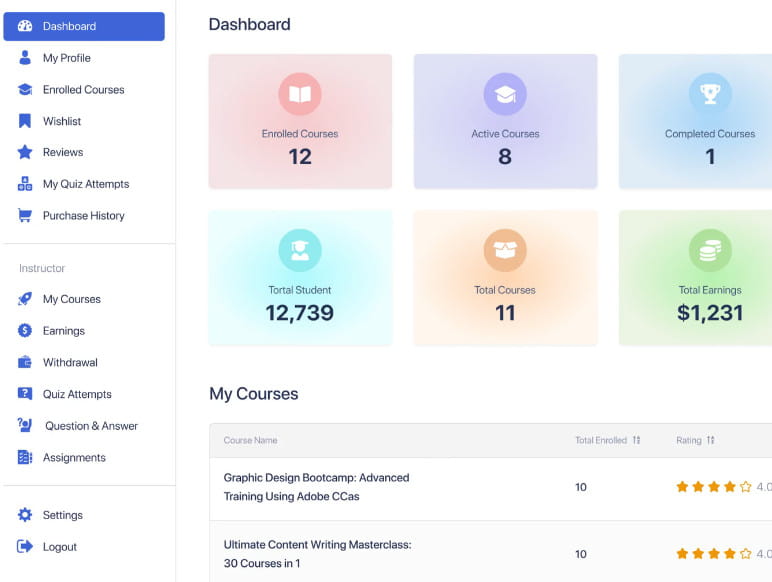Click the open book icon on Enrolled Courses card
Viewport: 772px width, 582px height.
click(300, 94)
